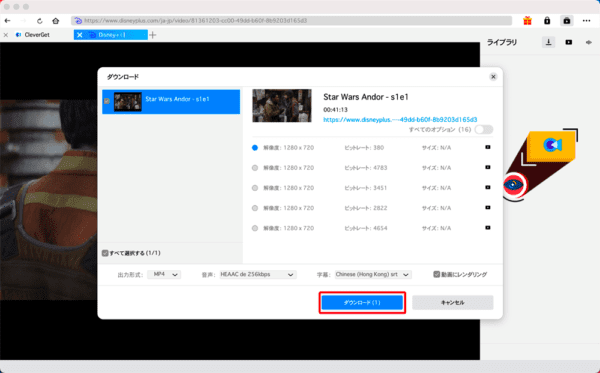Click video icon on bitrate 3451 row
Viewport: 600px width, 373px height.
[488, 187]
